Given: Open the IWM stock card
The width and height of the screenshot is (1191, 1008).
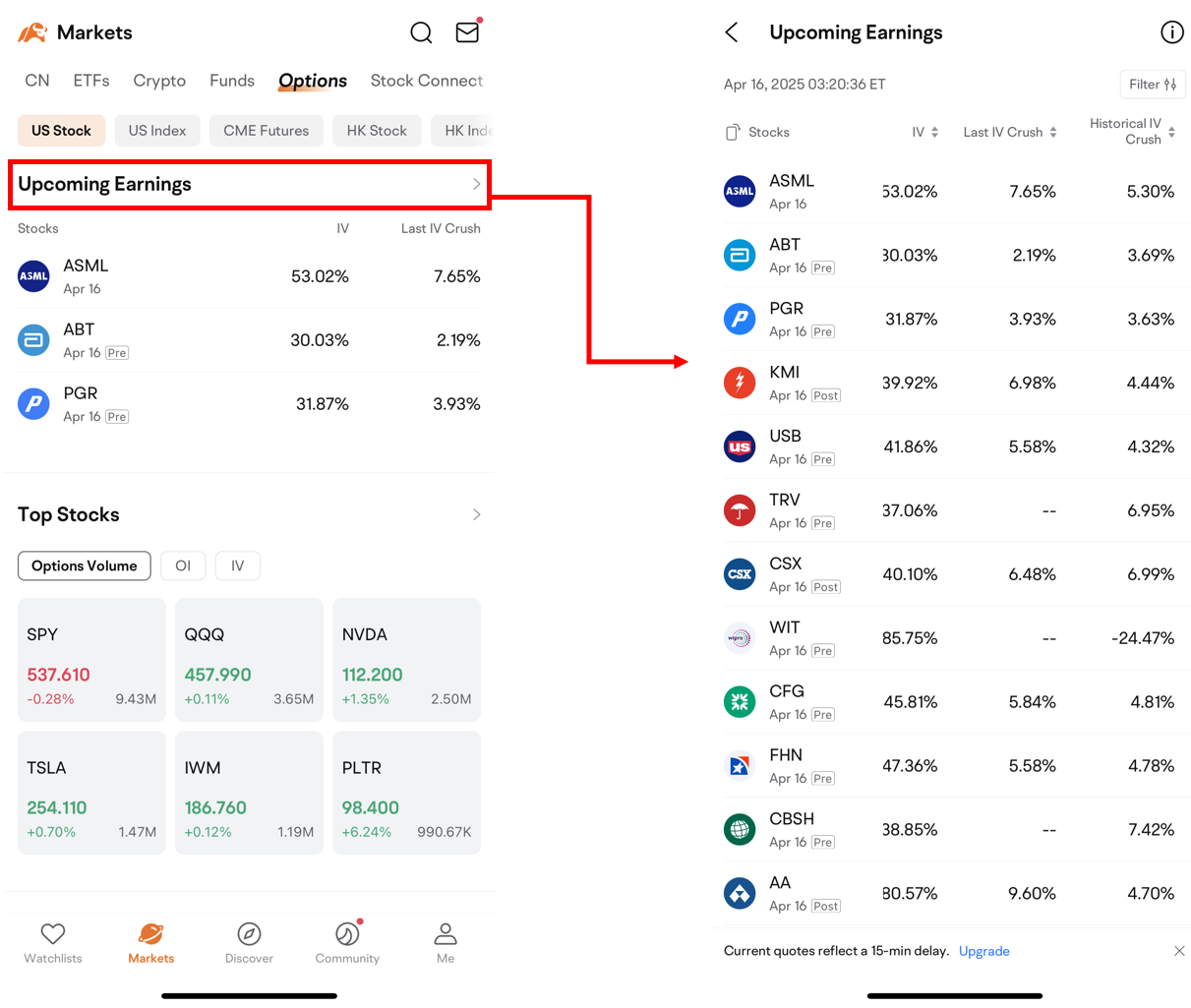Looking at the screenshot, I should click(x=249, y=793).
